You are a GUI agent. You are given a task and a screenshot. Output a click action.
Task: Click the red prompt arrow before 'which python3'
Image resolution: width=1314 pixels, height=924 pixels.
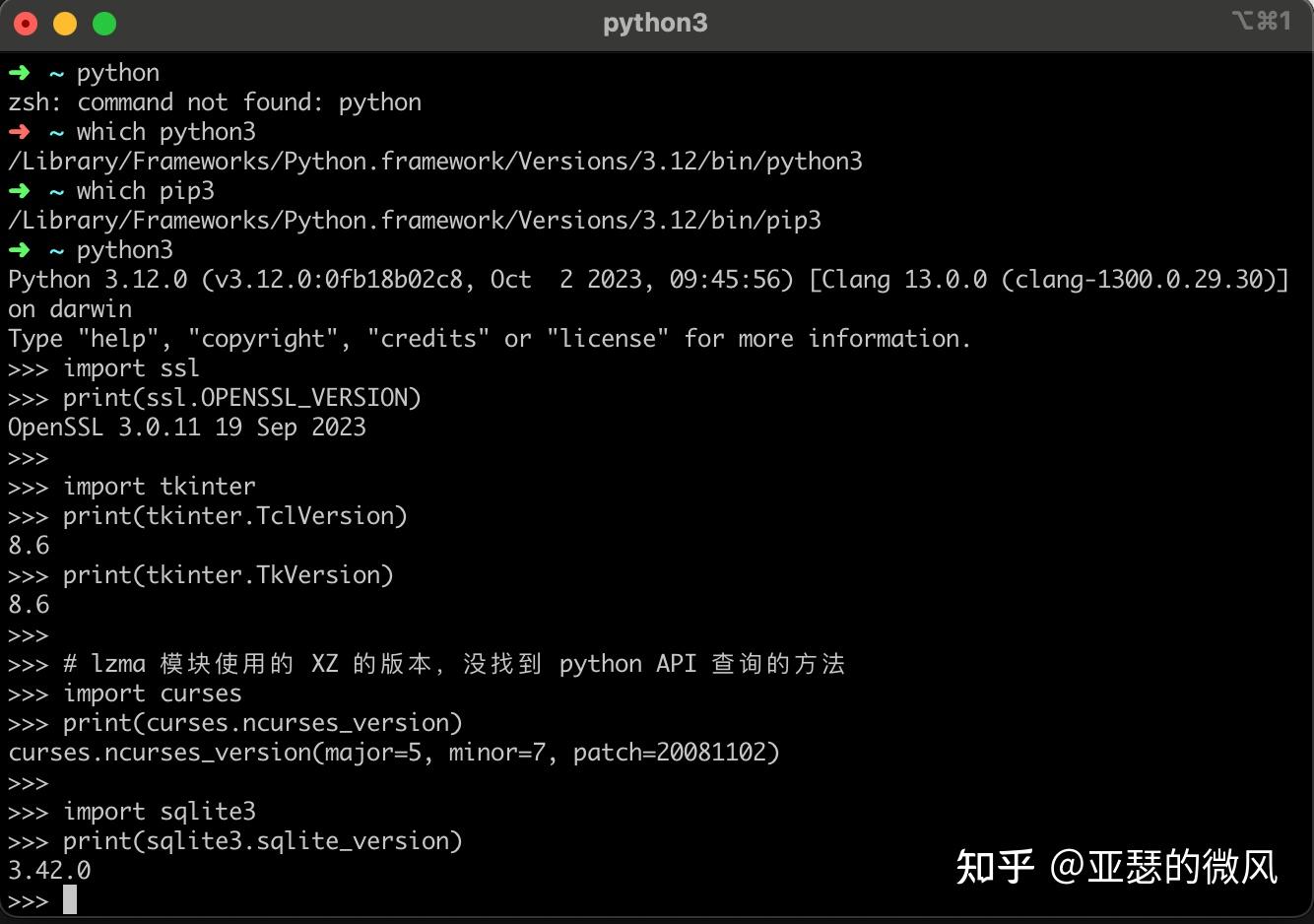coord(19,131)
